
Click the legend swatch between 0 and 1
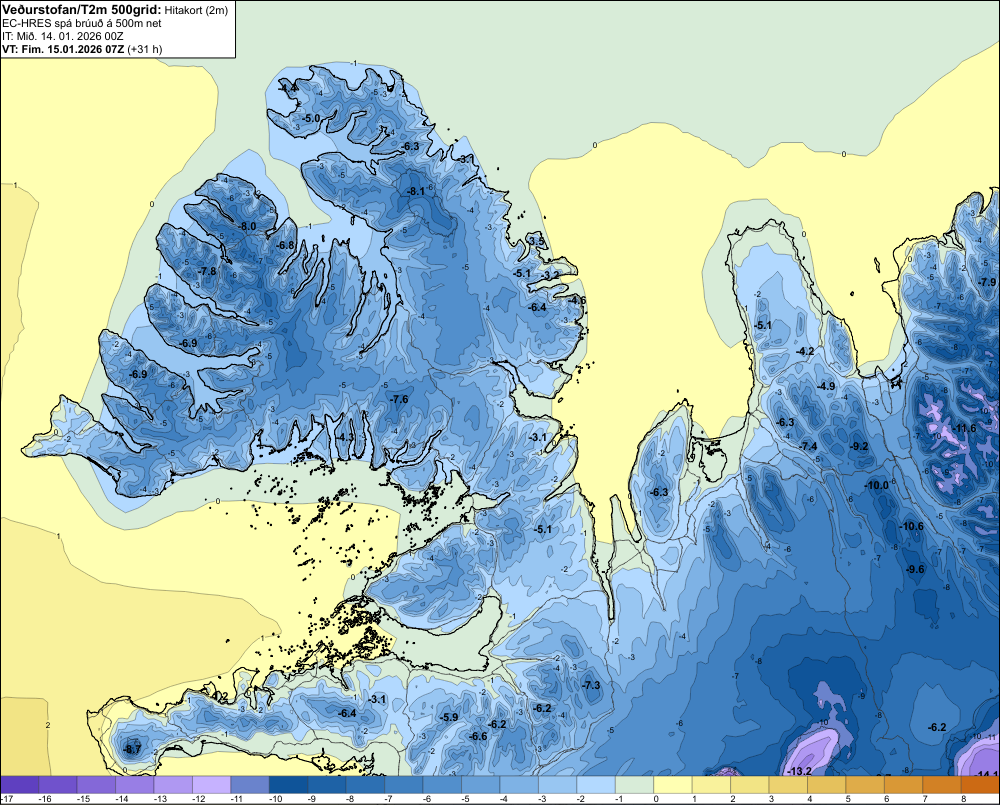point(673,785)
